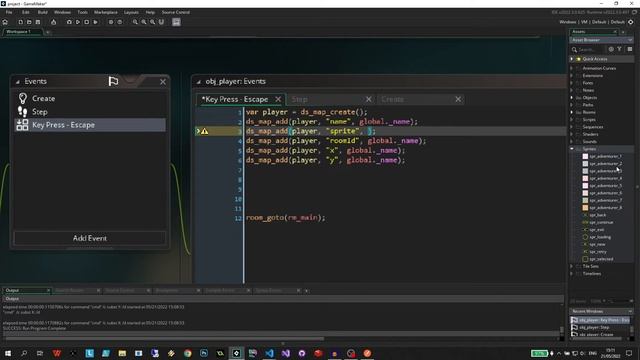Click the Laptop Mode toolbar icon
The image size is (640, 360).
pyautogui.click(x=176, y=22)
